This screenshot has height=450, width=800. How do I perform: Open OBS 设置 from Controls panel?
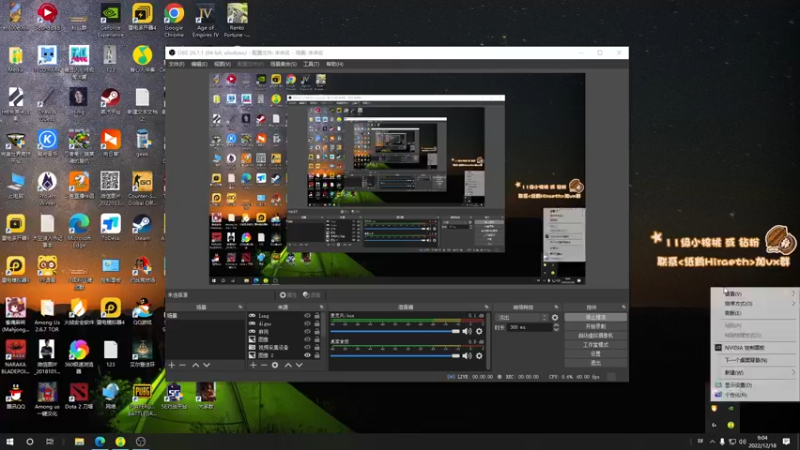click(595, 354)
